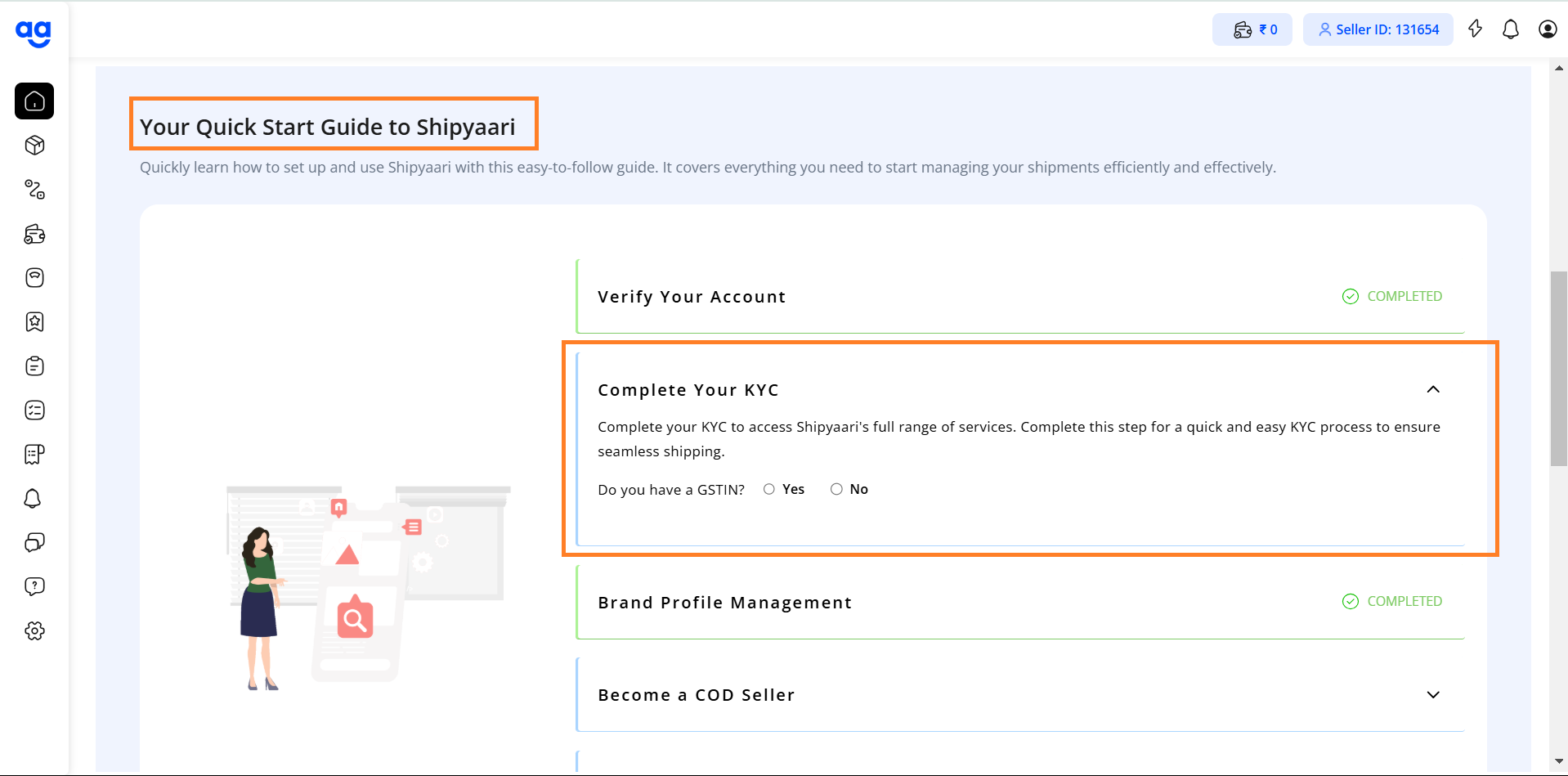Open the chat bubbles icon in the sidebar
Screen dimensions: 1568x776
(34, 543)
